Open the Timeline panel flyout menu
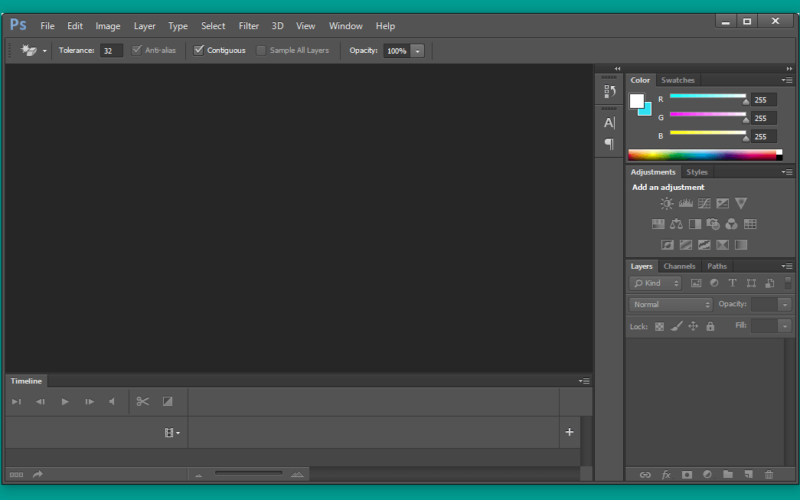This screenshot has width=800, height=500. coord(584,381)
